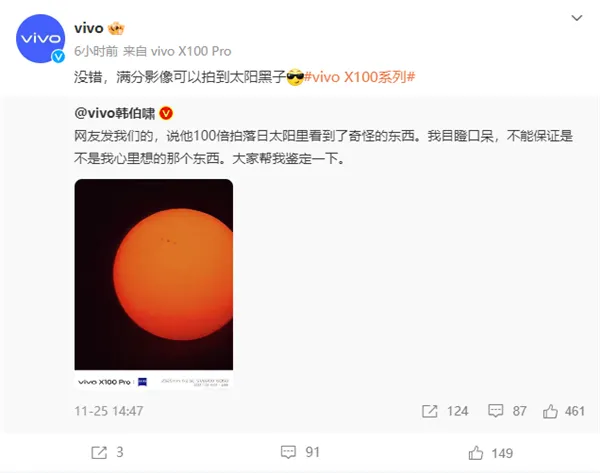
Task: Open the original post timestamp 11-25 14:47
Action: [109, 411]
